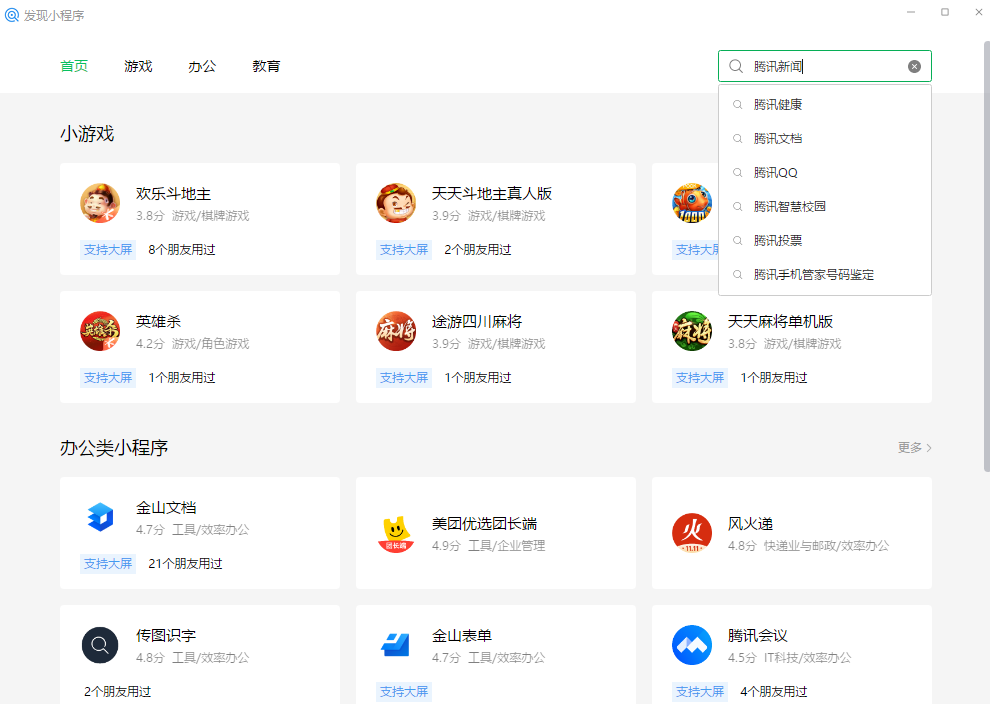The height and width of the screenshot is (704, 990).
Task: Click 4.9分 工具/企业管理 text
Action: (x=489, y=546)
